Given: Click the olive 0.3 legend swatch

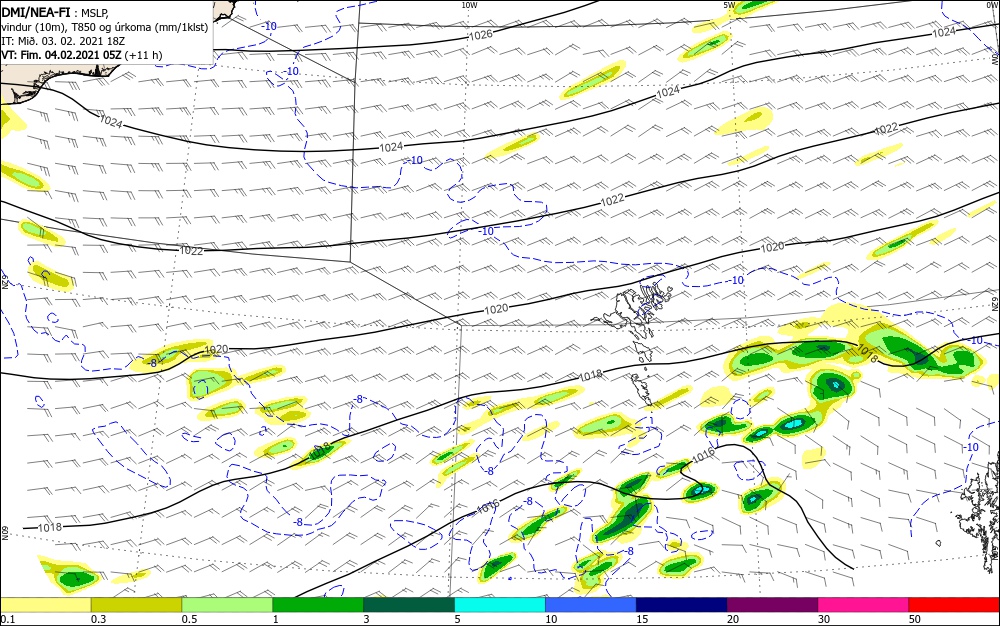Looking at the screenshot, I should [x=136, y=605].
